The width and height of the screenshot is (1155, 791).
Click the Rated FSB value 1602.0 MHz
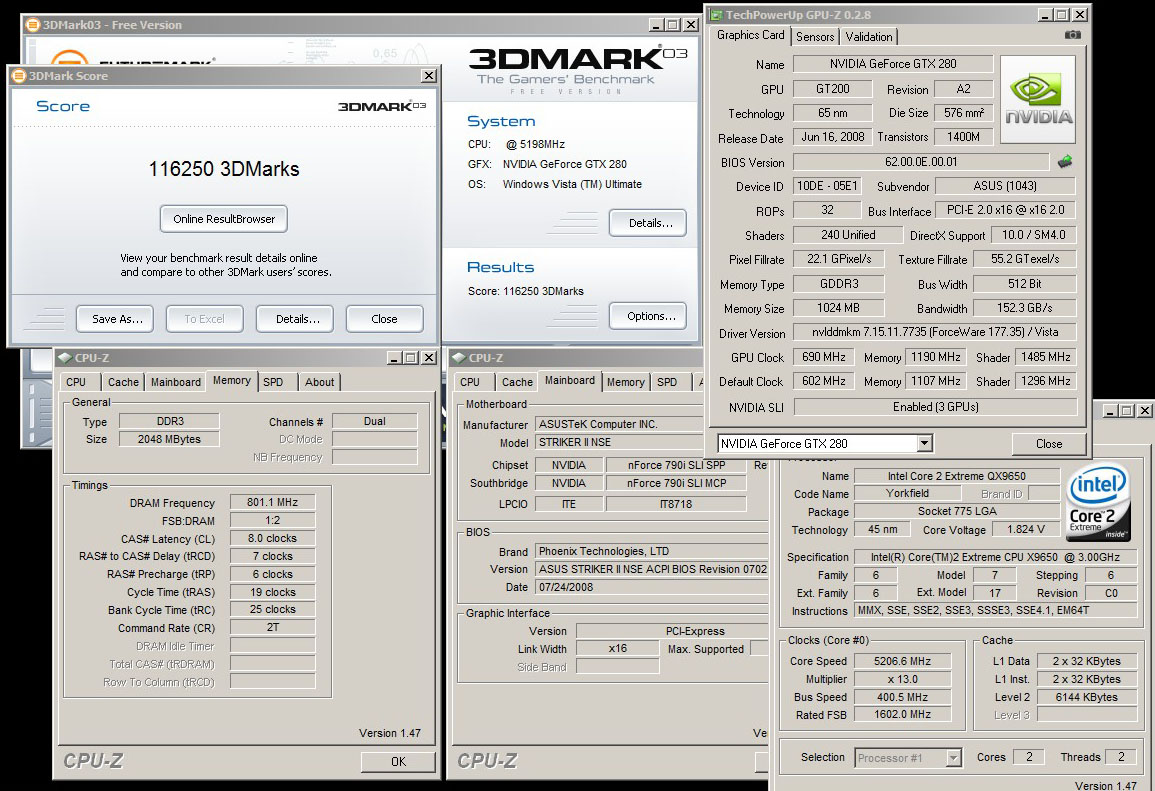pos(902,714)
